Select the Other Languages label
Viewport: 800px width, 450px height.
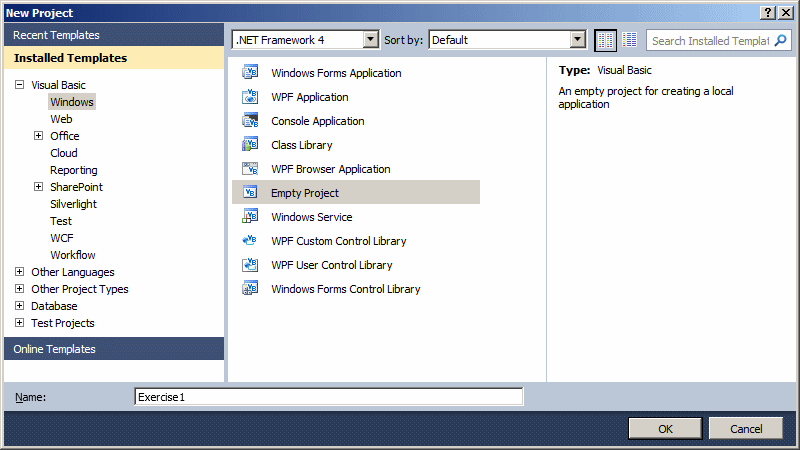72,272
